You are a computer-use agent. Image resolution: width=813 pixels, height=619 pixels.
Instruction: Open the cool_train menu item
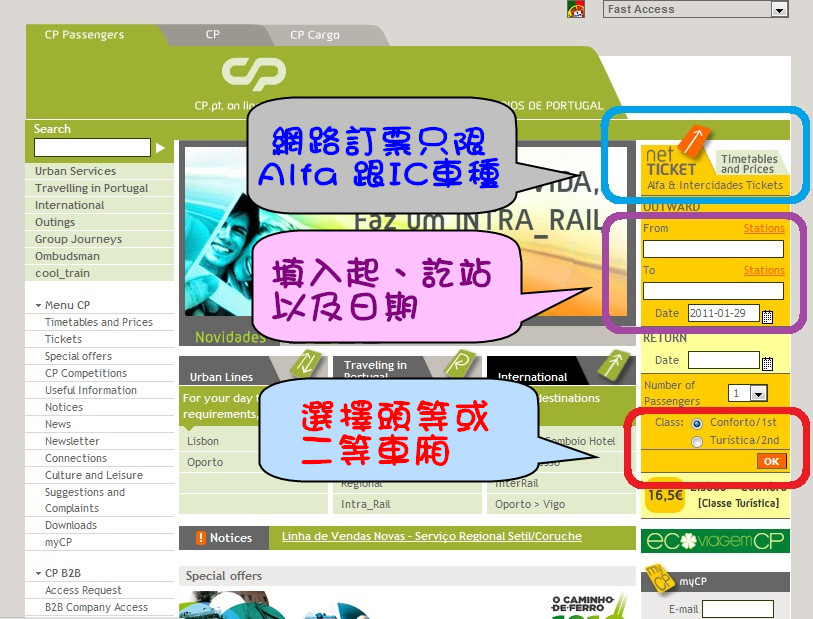[x=62, y=274]
